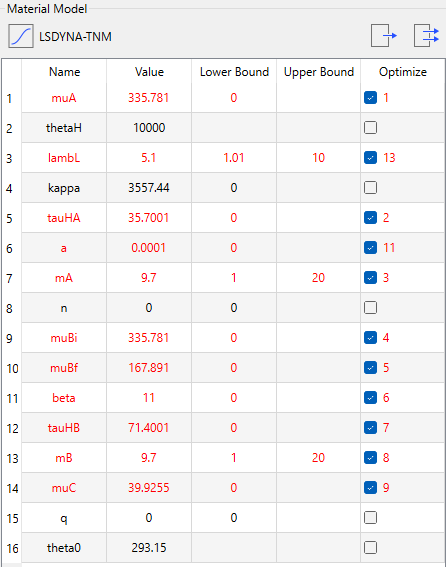Image resolution: width=446 pixels, height=567 pixels.
Task: Click the lambL upper bound cell
Action: [318, 158]
